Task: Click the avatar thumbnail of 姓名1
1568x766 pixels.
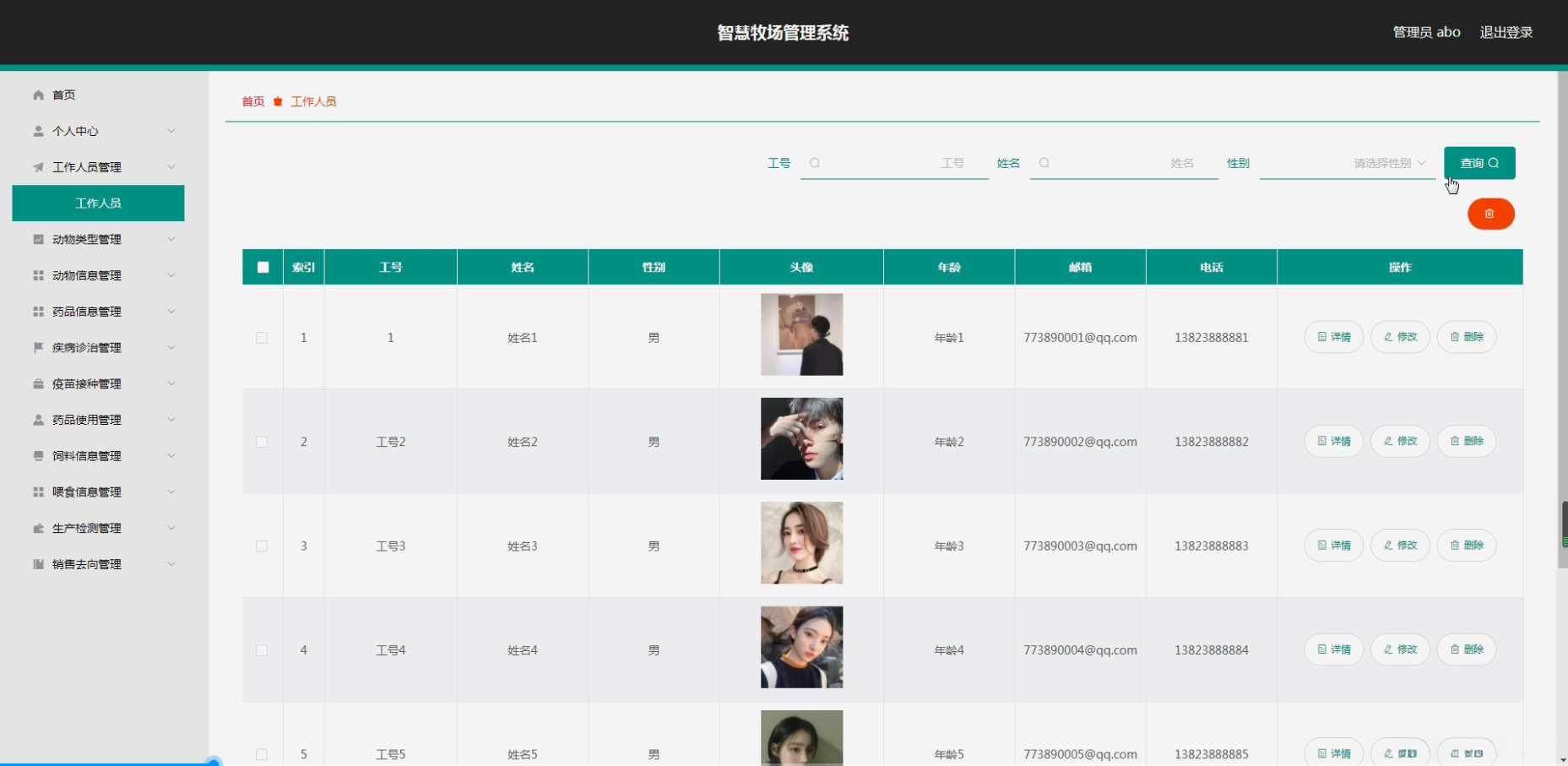Action: pyautogui.click(x=801, y=334)
